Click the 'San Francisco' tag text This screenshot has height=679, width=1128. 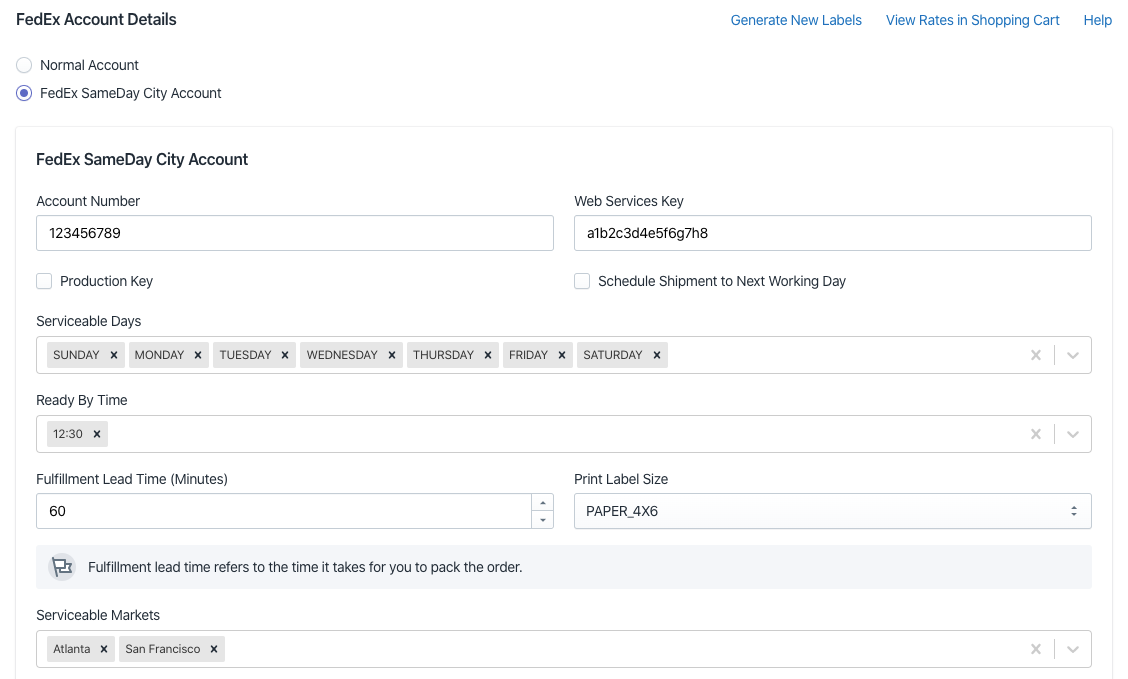tap(163, 649)
